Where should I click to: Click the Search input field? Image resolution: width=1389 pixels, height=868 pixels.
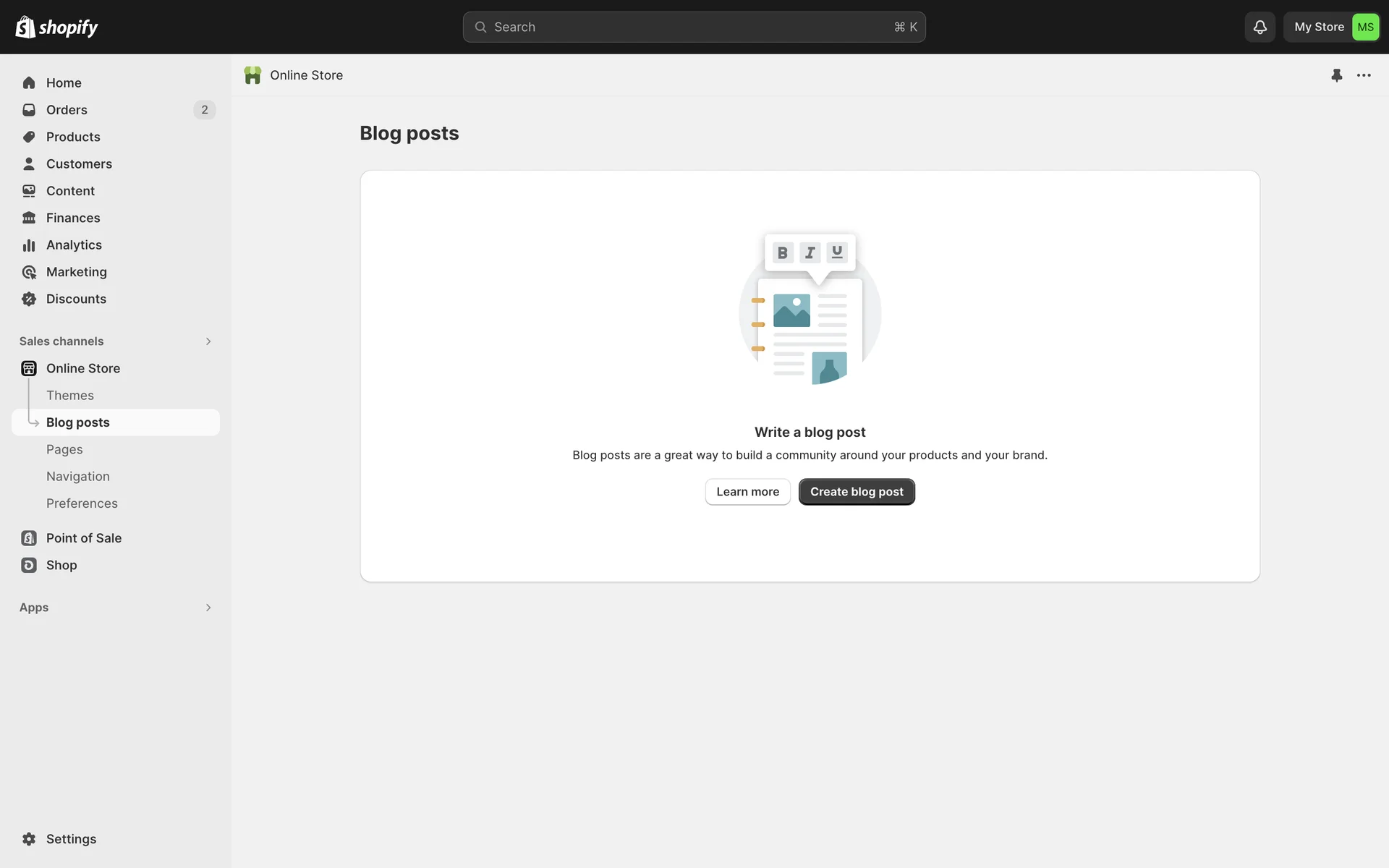coord(693,27)
